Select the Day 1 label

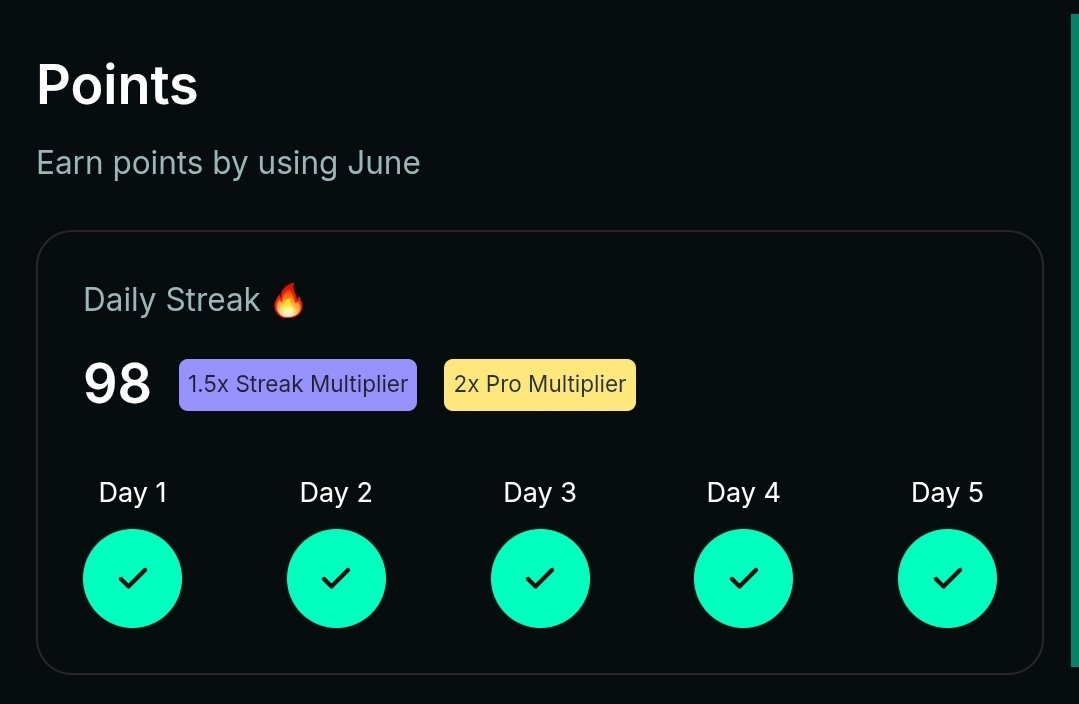tap(133, 493)
